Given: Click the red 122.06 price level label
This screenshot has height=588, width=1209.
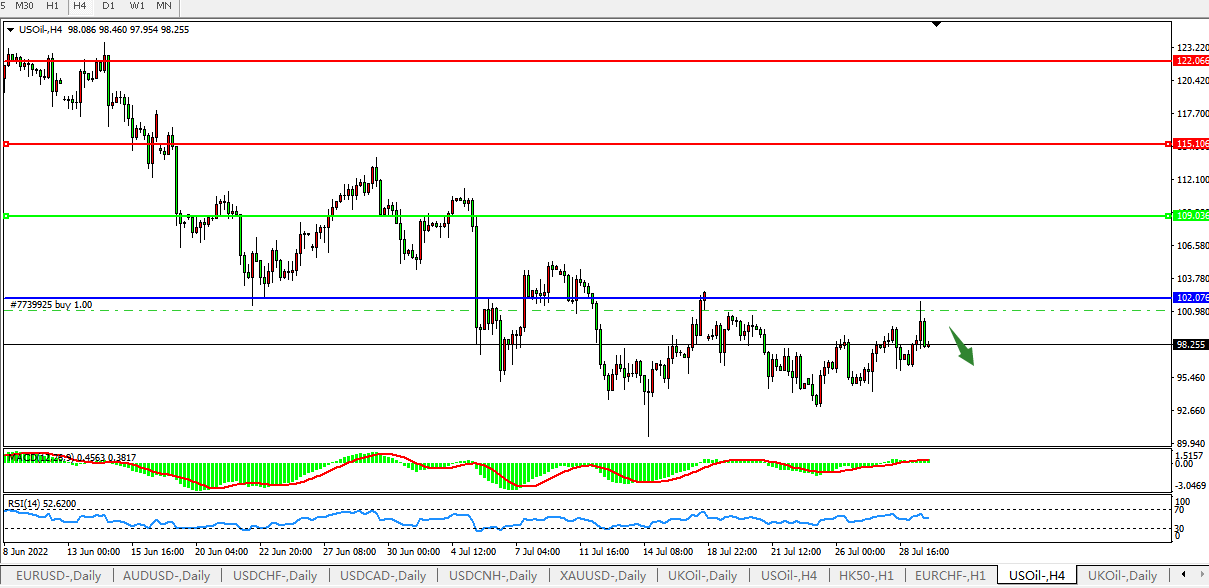Looking at the screenshot, I should tap(1191, 61).
